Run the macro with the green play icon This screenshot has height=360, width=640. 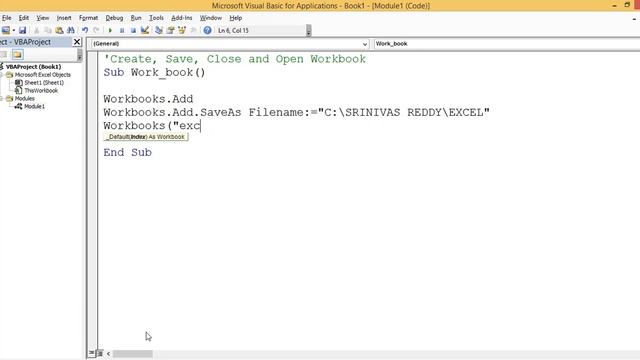coord(110,30)
